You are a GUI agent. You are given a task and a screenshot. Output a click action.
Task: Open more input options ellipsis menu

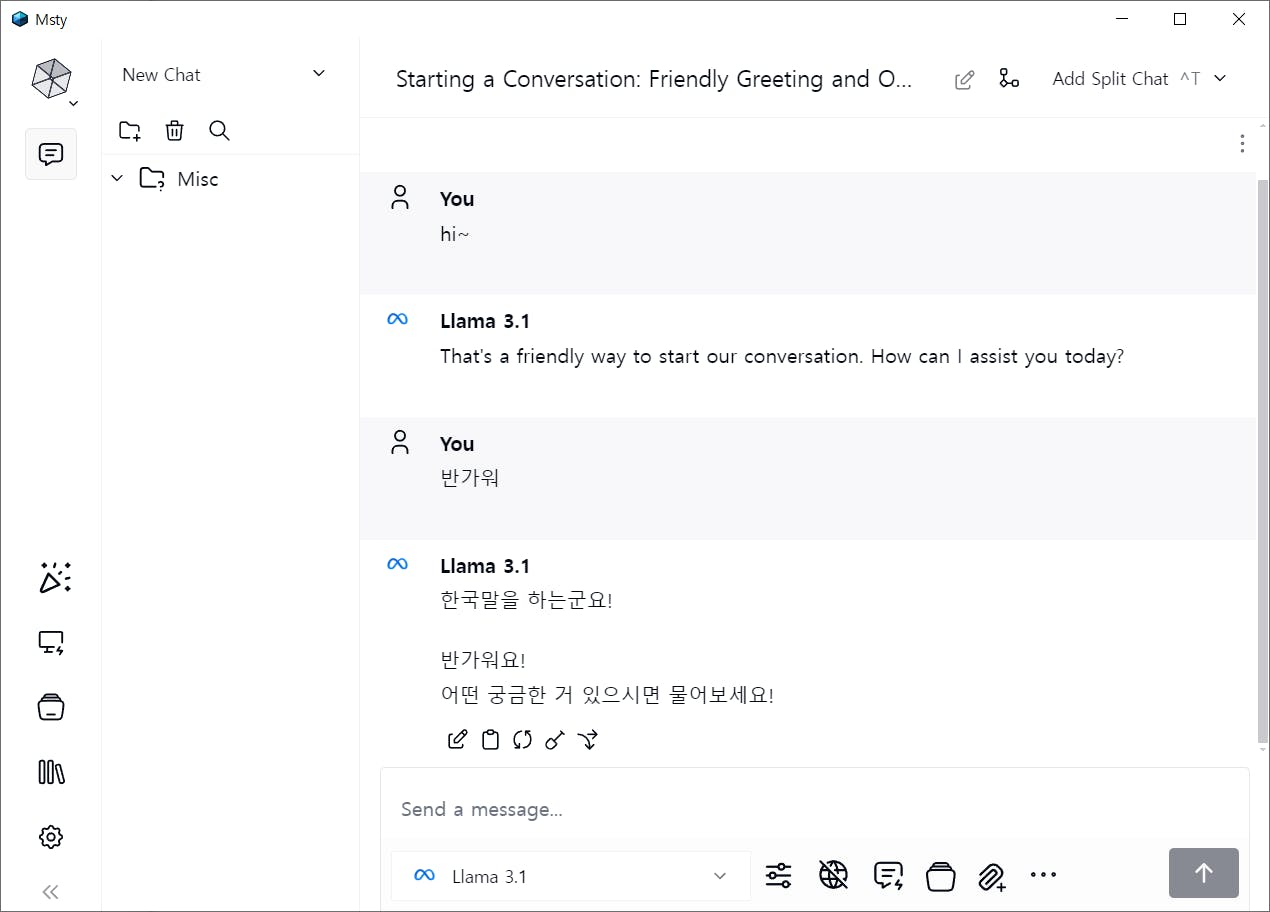[x=1043, y=875]
